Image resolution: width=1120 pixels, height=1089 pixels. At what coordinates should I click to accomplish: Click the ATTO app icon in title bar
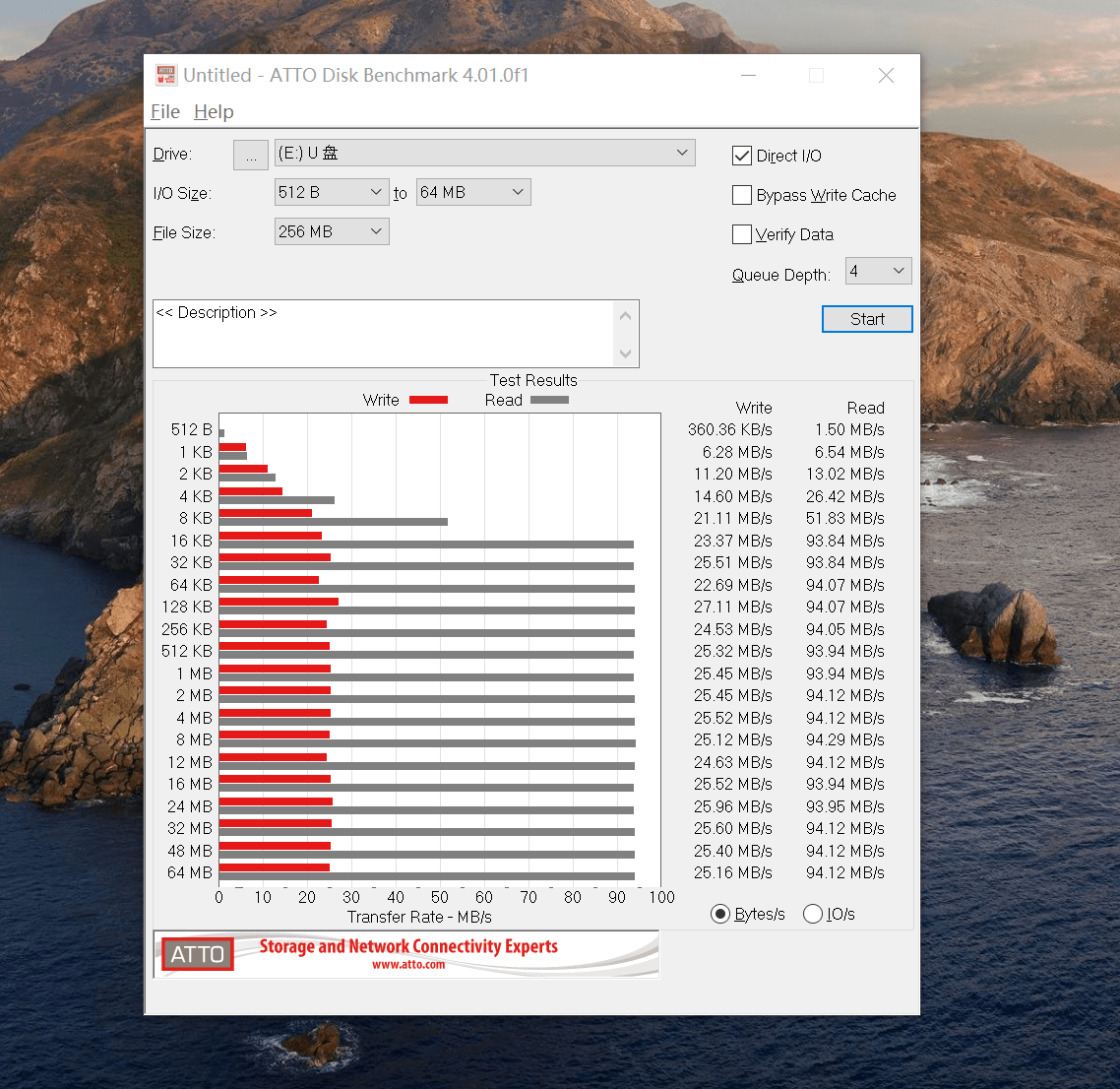point(165,75)
